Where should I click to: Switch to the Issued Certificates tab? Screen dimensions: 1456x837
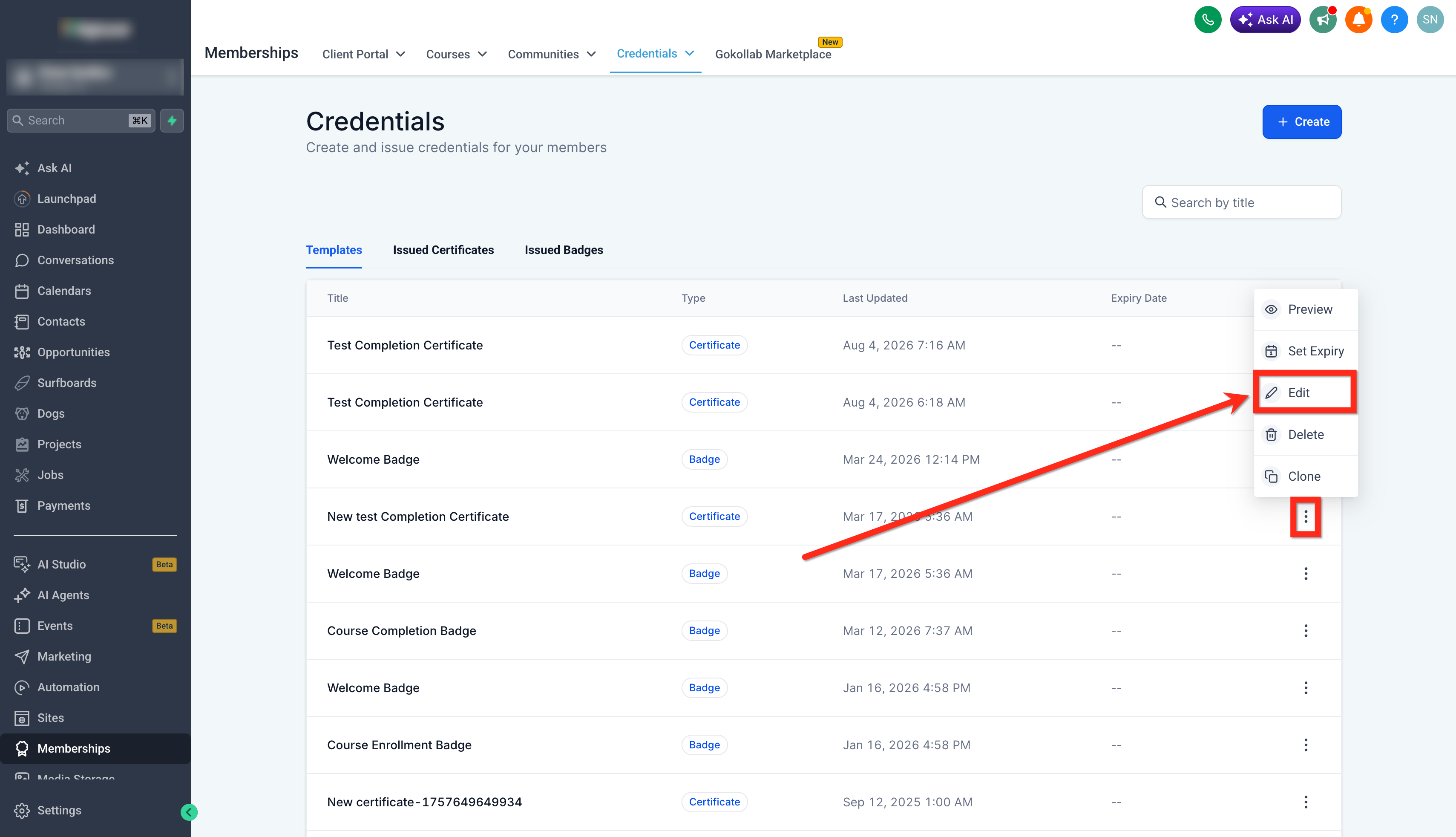[443, 249]
